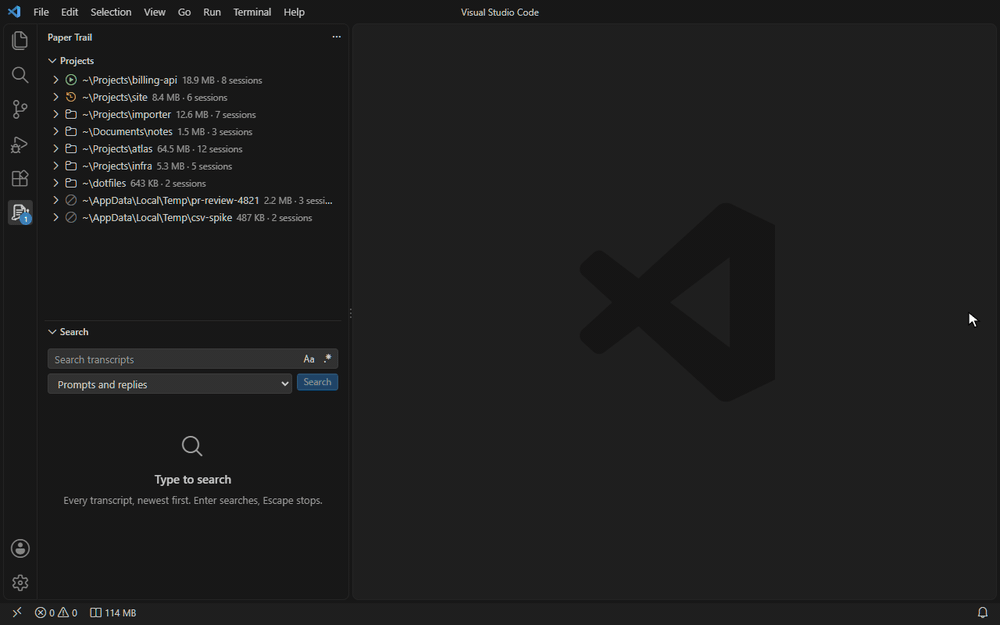Open the Explorer view in the activity bar
This screenshot has width=1000, height=625.
click(20, 40)
